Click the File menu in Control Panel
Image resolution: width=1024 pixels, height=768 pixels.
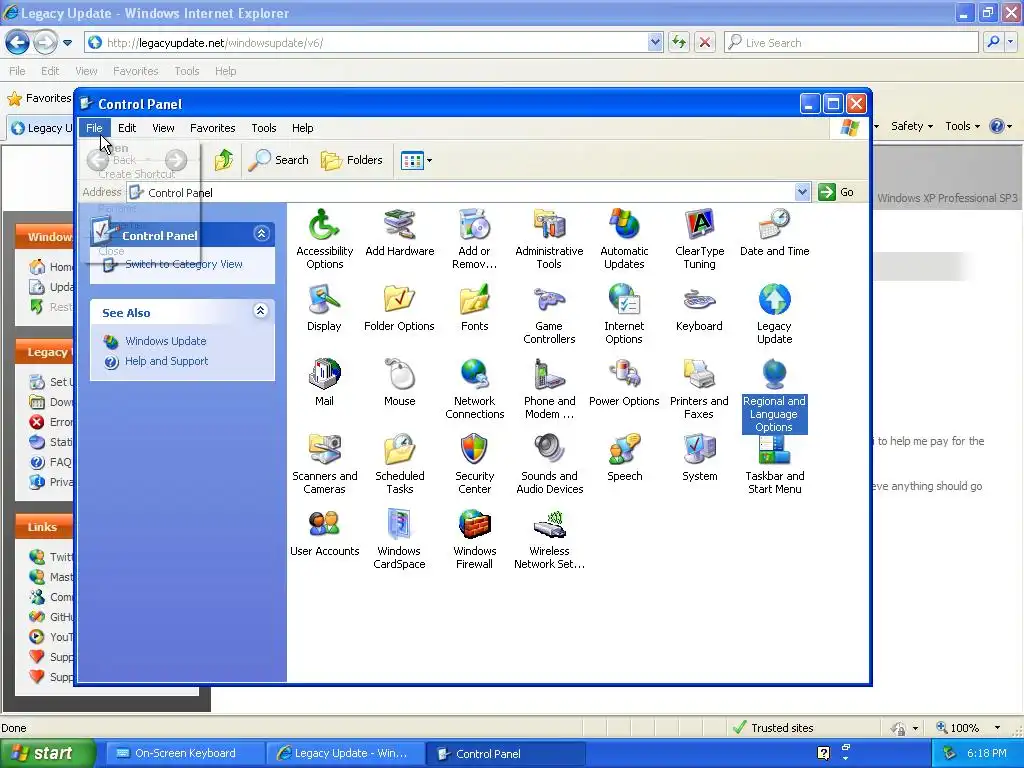94,128
